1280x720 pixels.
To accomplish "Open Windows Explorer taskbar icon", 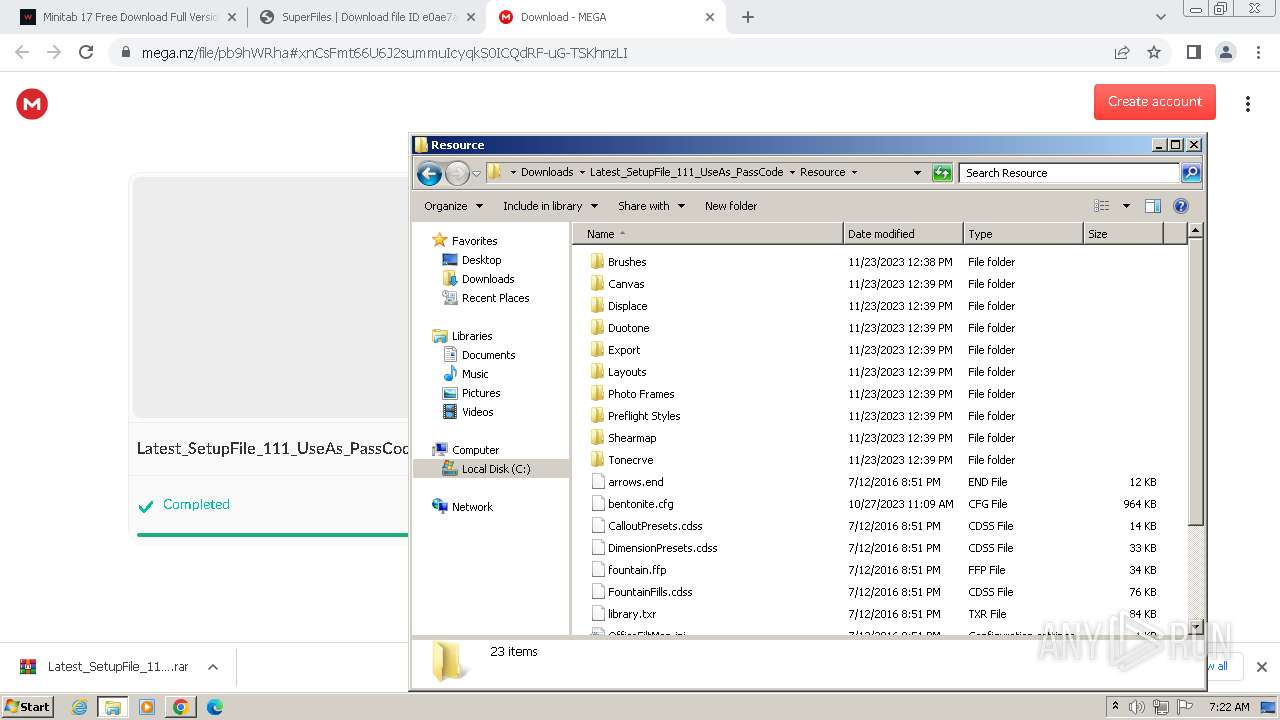I will (113, 707).
